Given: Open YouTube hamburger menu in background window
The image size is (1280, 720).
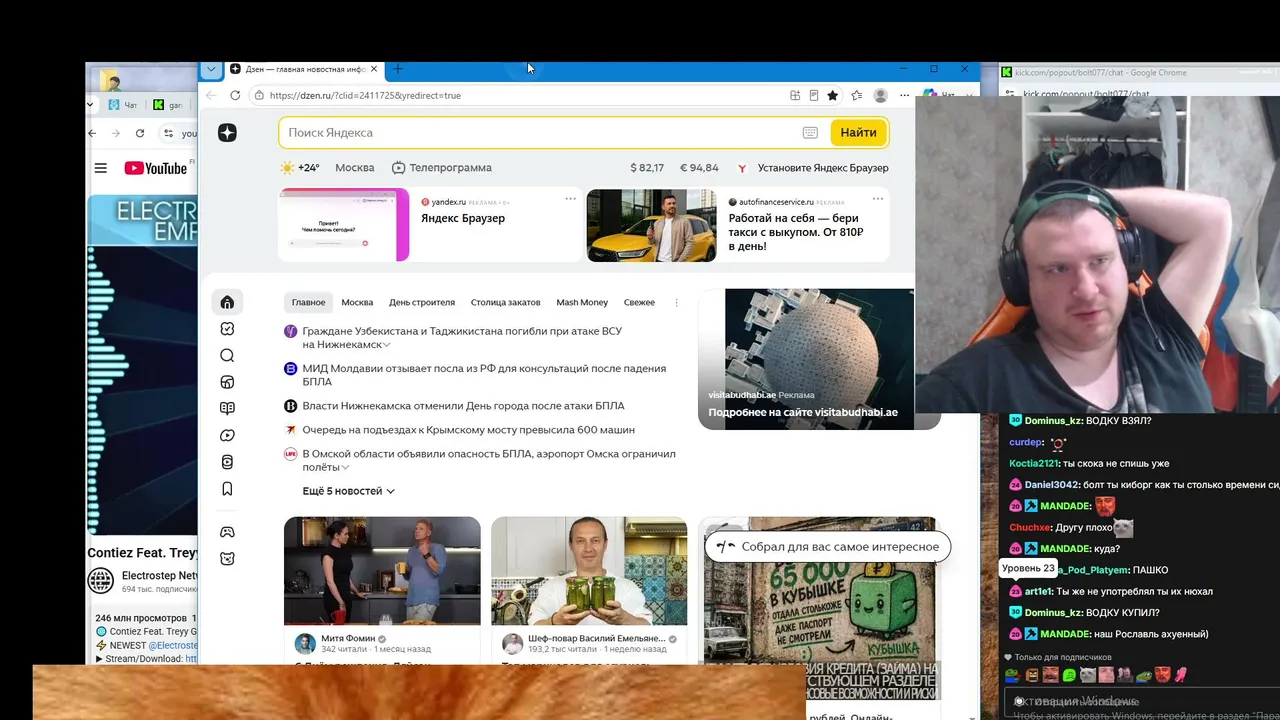Looking at the screenshot, I should pyautogui.click(x=100, y=168).
